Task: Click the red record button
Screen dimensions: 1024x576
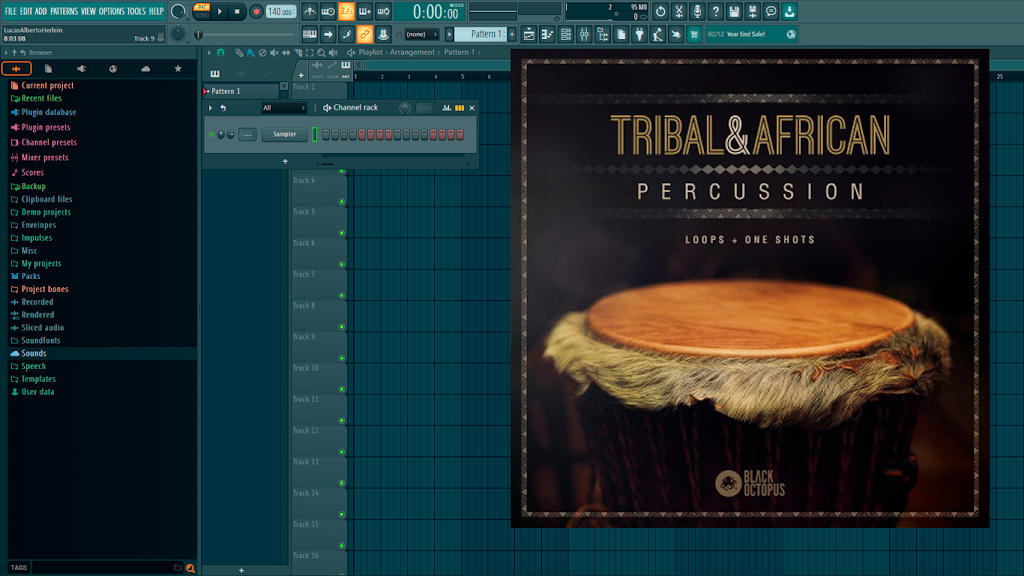Action: [256, 11]
